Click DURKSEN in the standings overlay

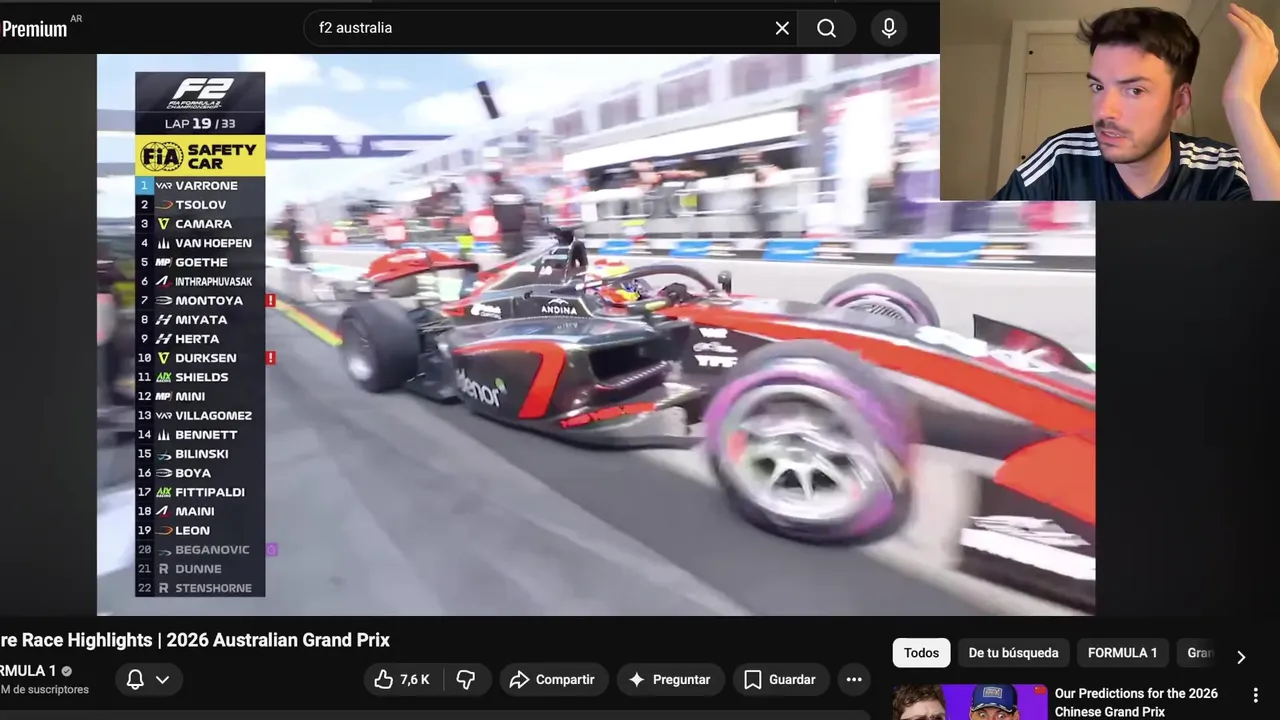[206, 358]
